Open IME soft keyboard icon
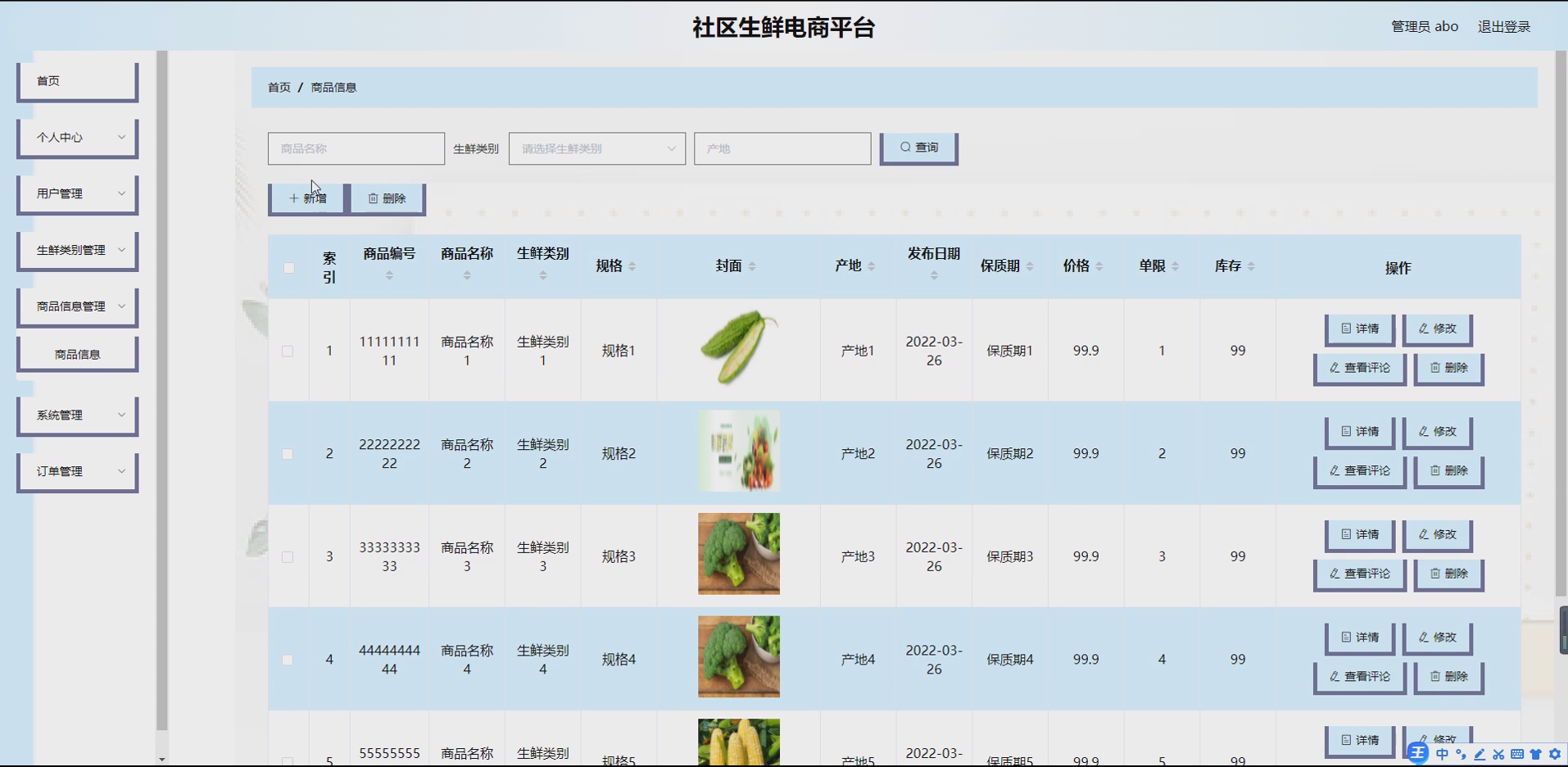 point(1517,755)
